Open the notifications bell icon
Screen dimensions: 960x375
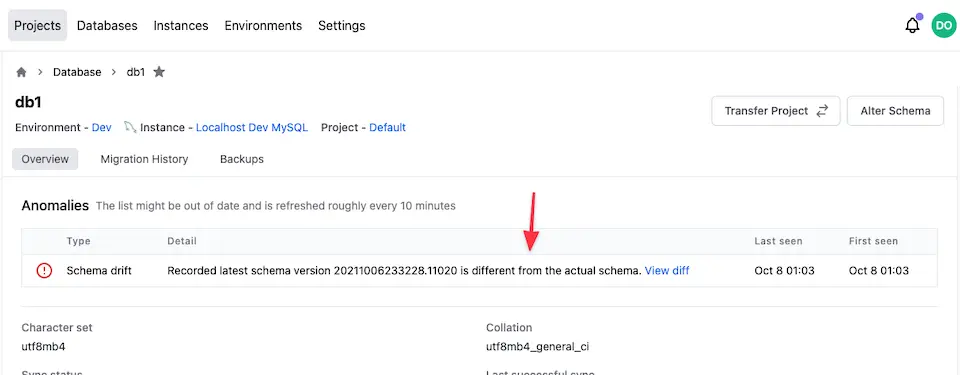click(x=912, y=26)
